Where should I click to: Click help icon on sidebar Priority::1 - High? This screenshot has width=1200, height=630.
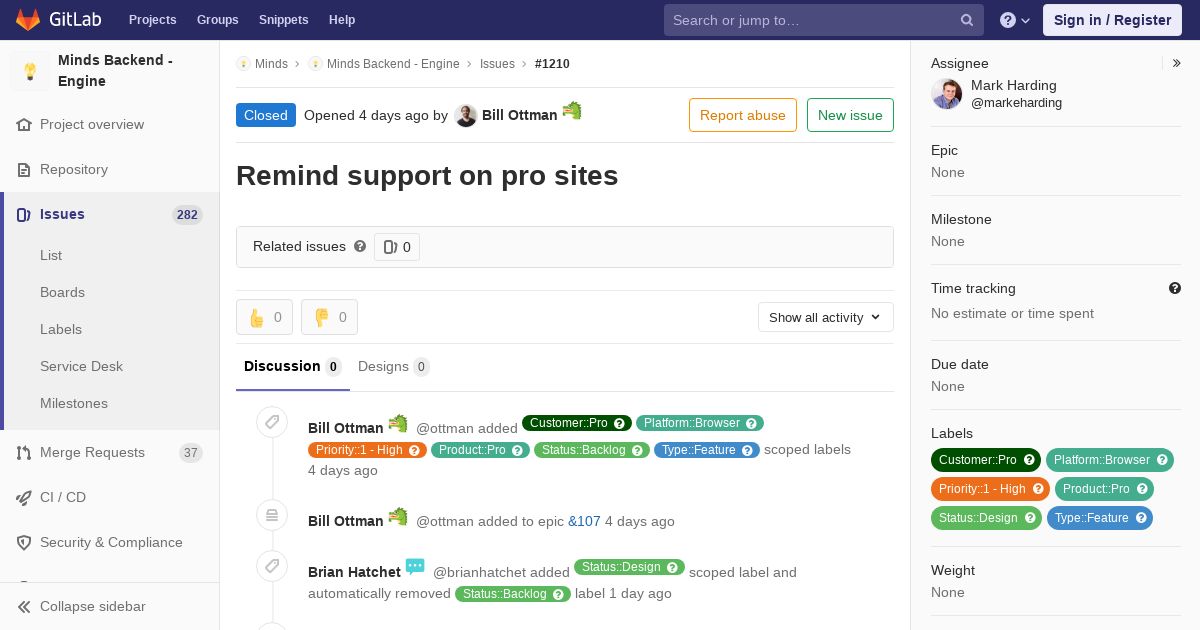click(1038, 489)
